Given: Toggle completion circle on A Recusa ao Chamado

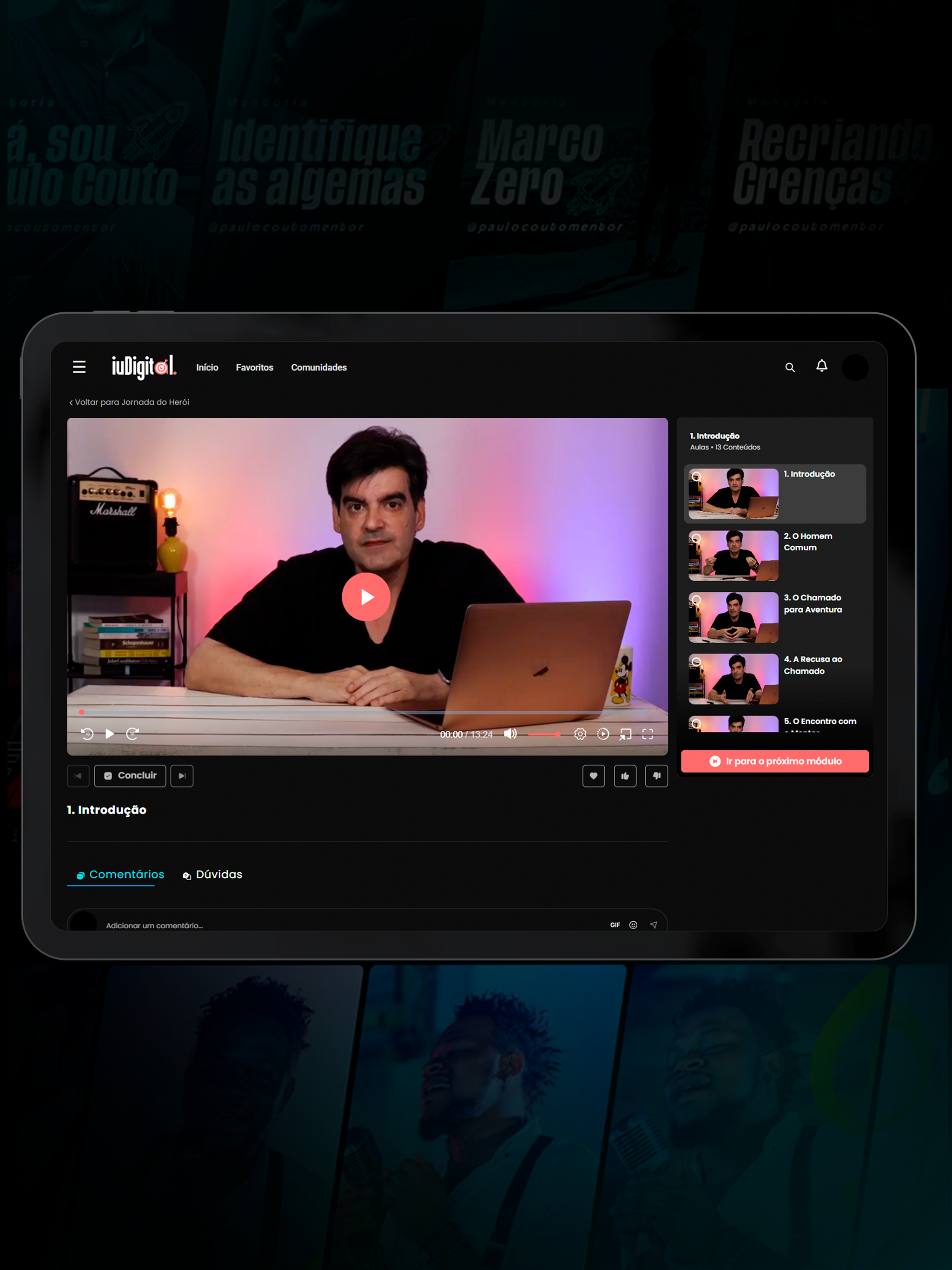Looking at the screenshot, I should coord(696,662).
